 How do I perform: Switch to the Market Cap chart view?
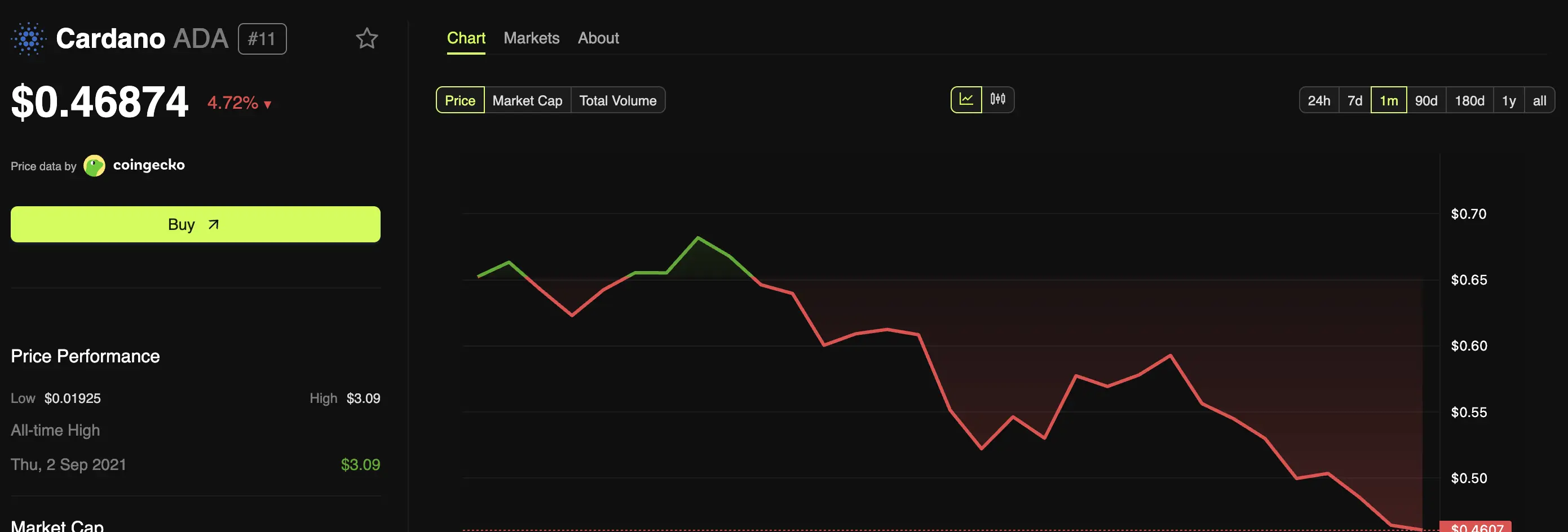point(527,100)
